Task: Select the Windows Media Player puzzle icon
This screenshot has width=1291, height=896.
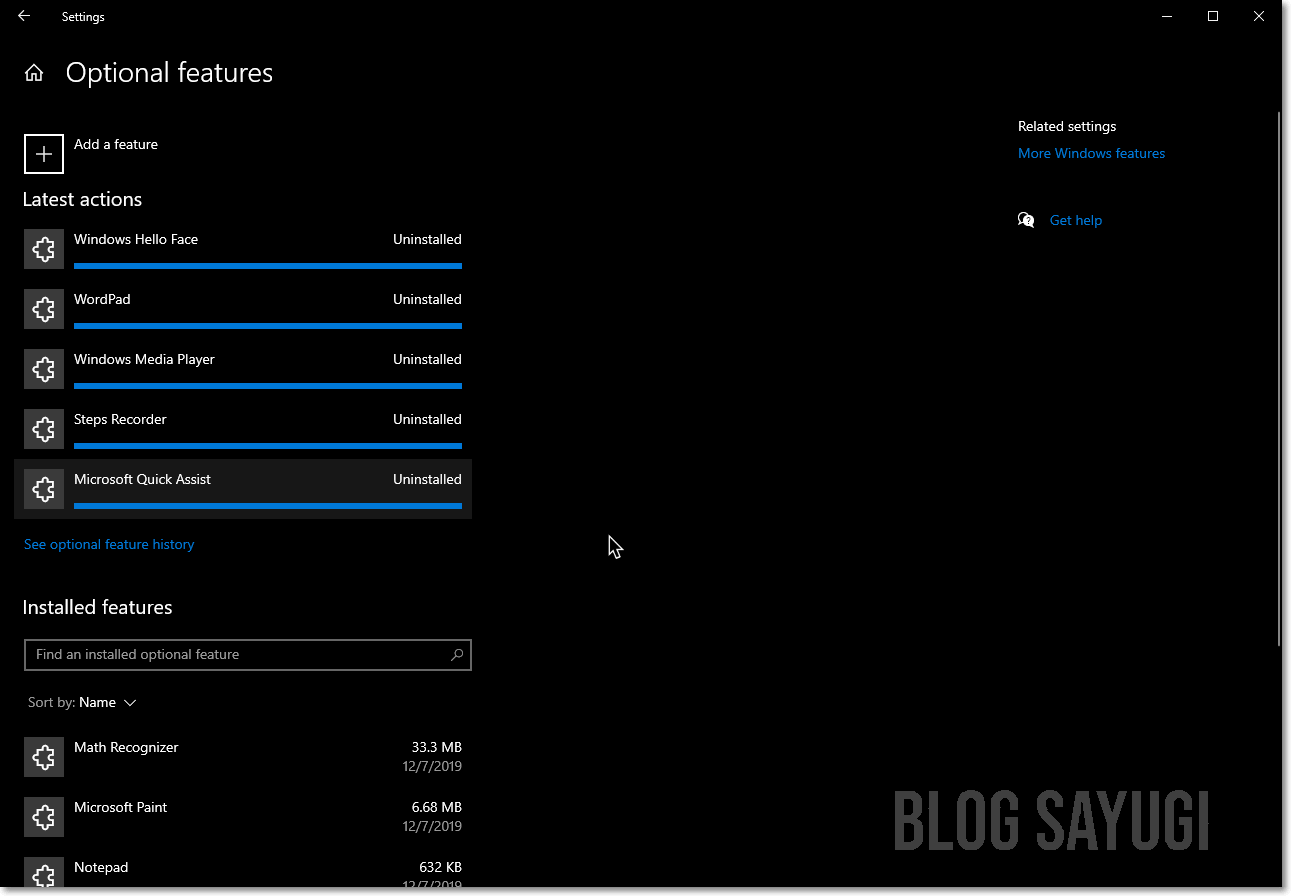Action: (x=44, y=369)
